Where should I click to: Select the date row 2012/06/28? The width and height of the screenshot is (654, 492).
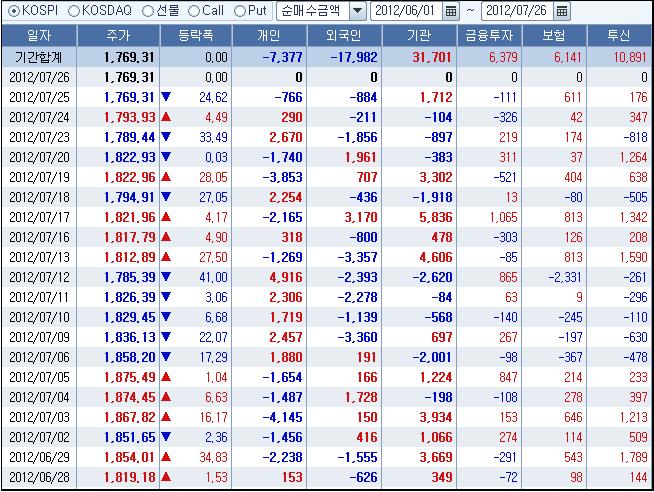(x=39, y=477)
